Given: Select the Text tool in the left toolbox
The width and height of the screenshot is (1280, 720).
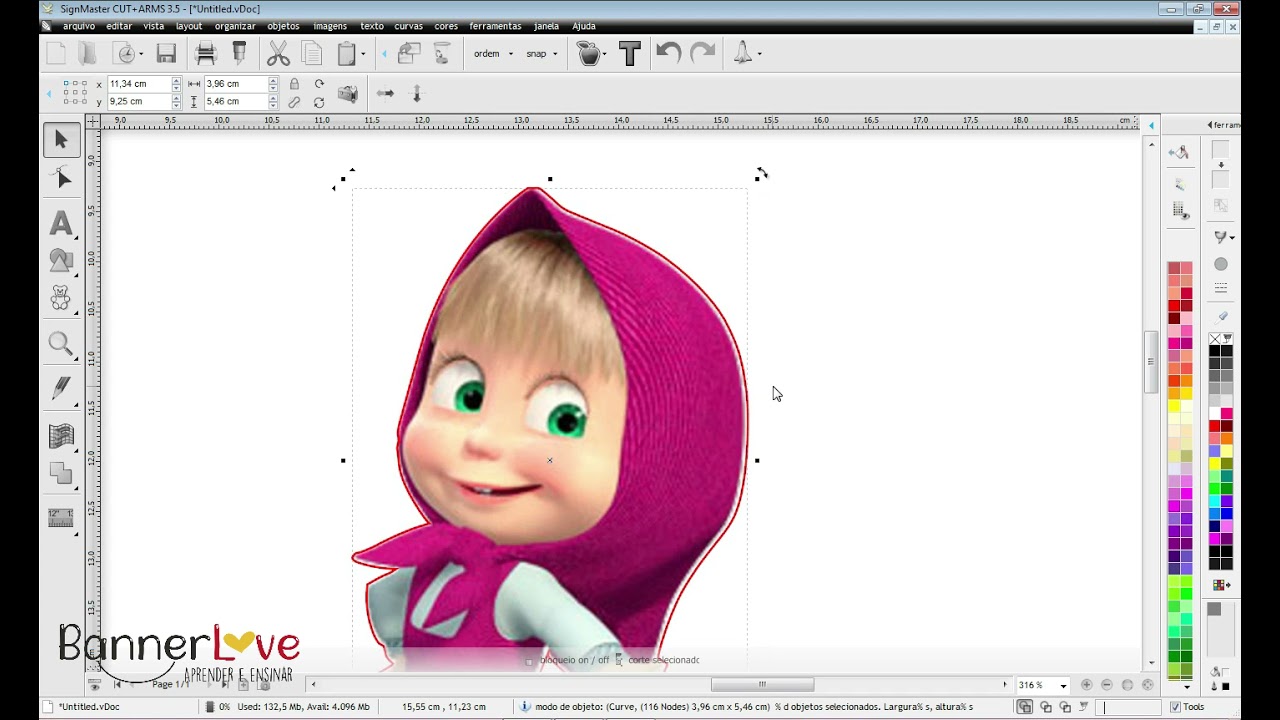Looking at the screenshot, I should tap(61, 223).
